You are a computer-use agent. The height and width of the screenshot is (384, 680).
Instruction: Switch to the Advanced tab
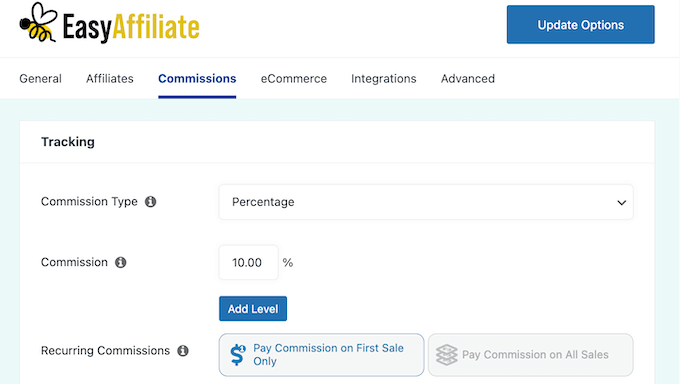[x=468, y=79]
